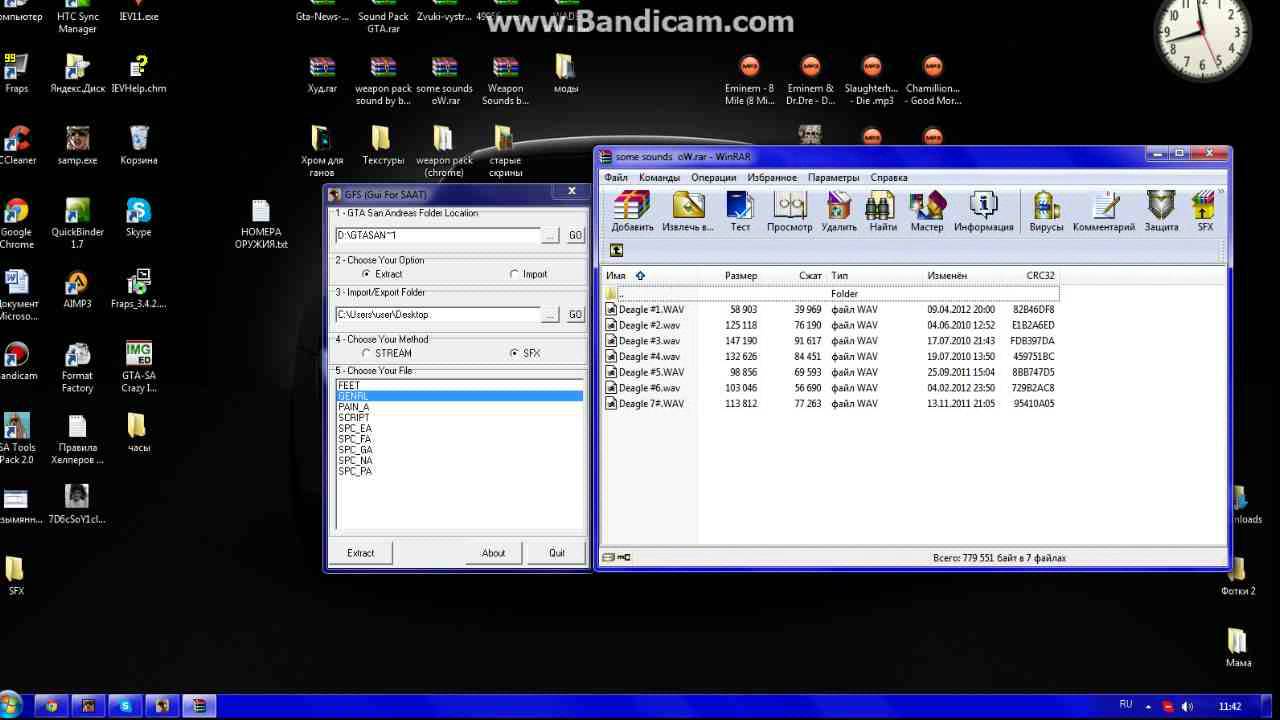Select the parent folder '..' row
Viewport: 1280px width, 720px height.
830,294
